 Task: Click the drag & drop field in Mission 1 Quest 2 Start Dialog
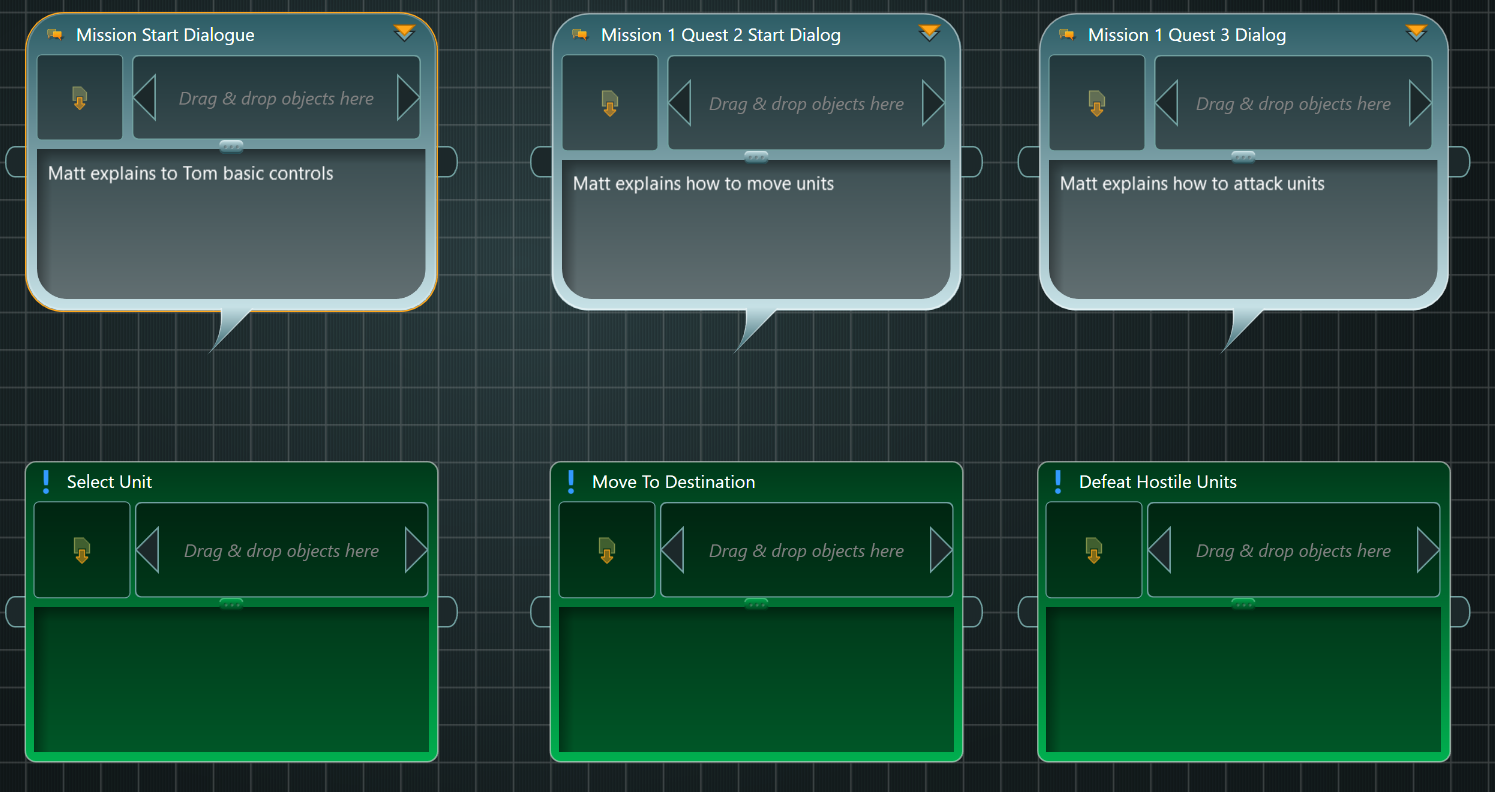coord(806,102)
